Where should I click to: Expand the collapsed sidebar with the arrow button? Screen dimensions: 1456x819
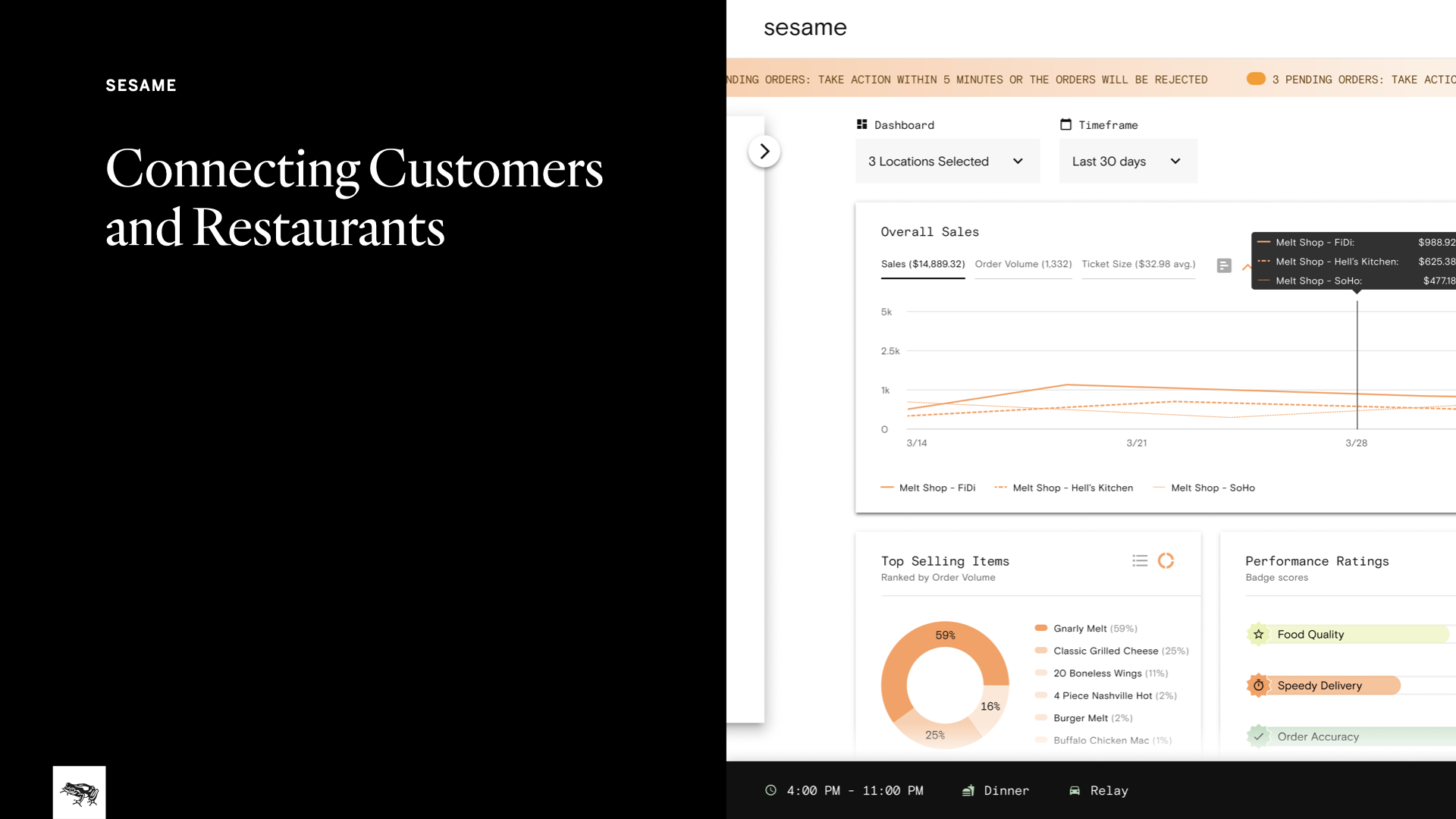[x=764, y=152]
